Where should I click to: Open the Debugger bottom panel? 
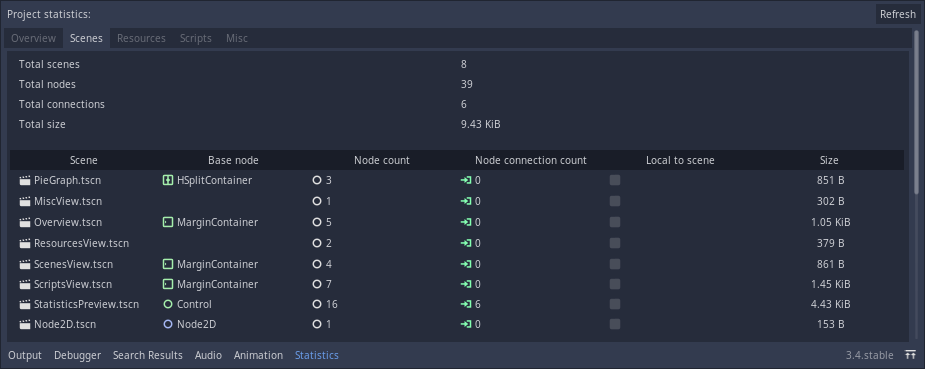click(77, 355)
